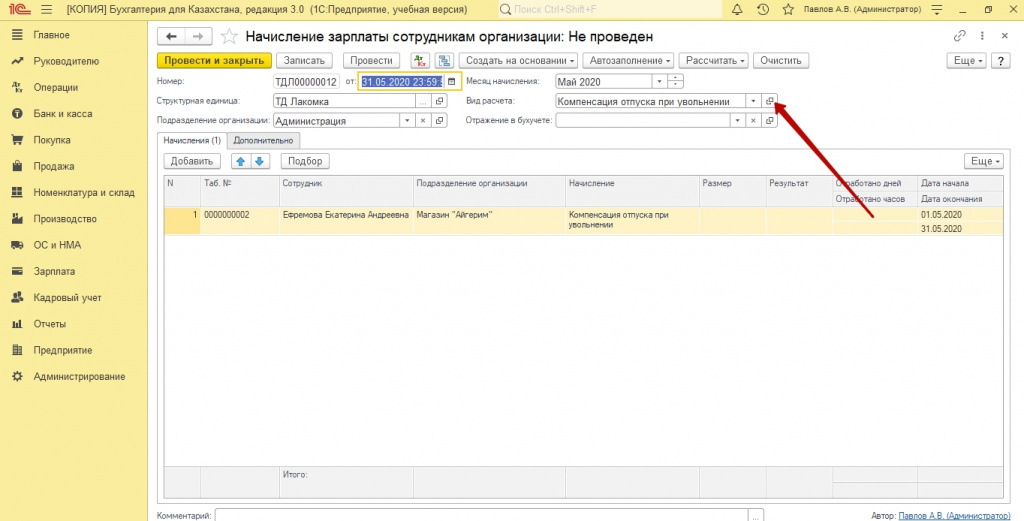The image size is (1024, 521).
Task: Open Подразделение организации item form icon
Action: (x=440, y=121)
